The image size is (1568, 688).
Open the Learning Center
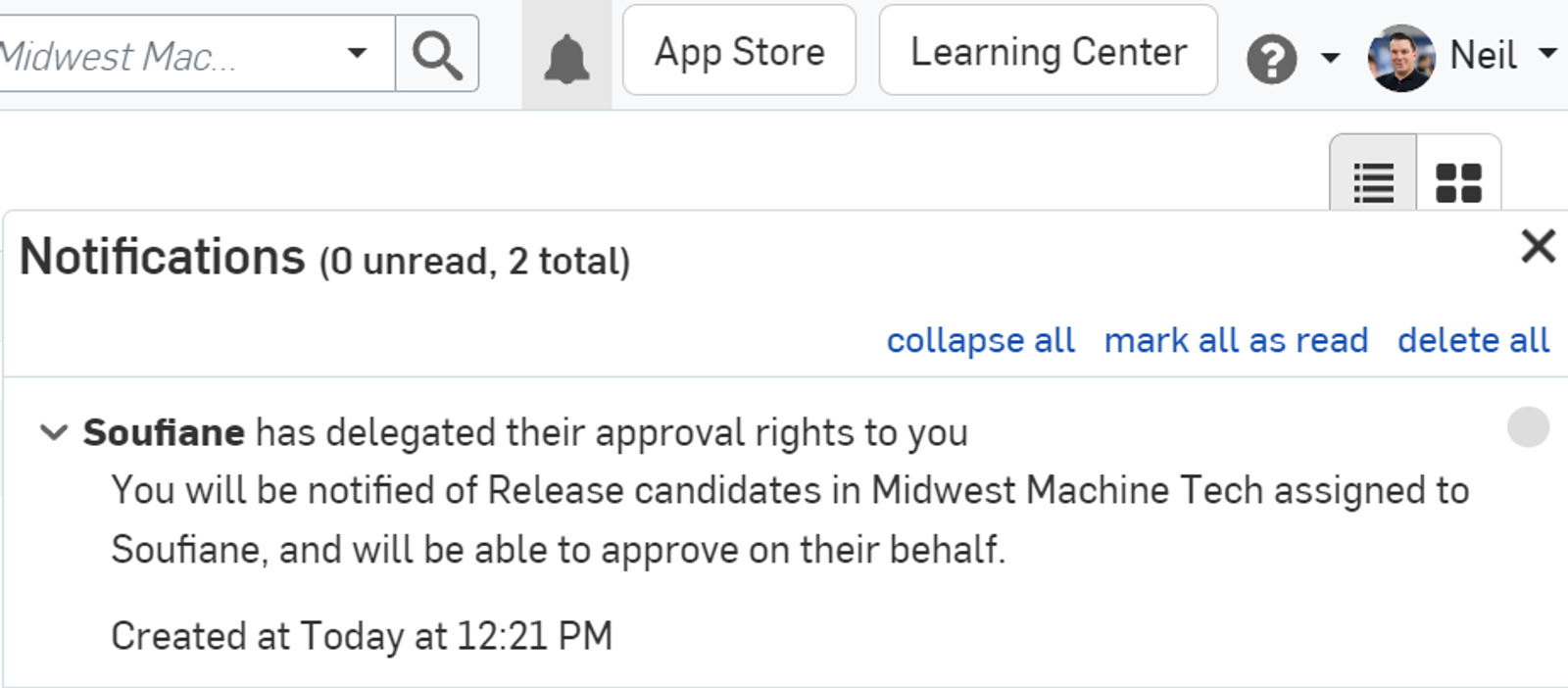(x=1048, y=53)
